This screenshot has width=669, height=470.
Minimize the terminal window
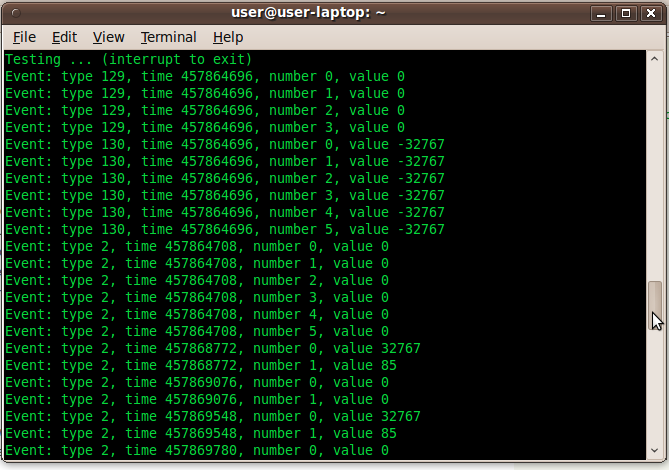pyautogui.click(x=601, y=14)
